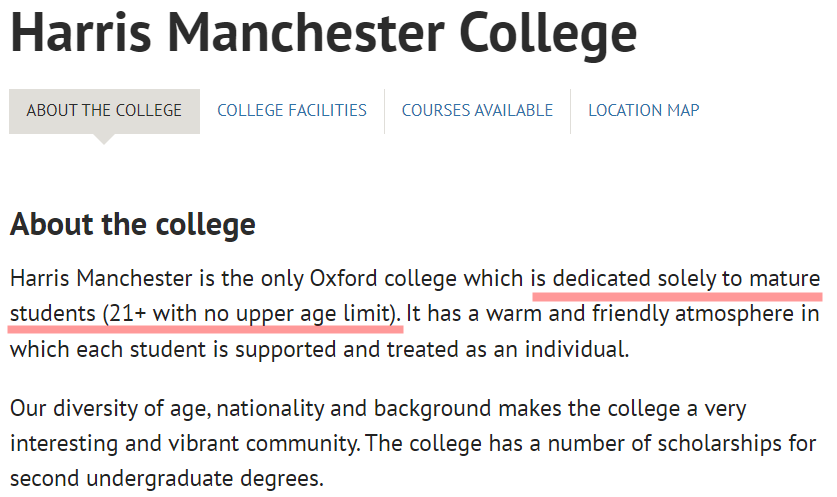Click 'Harris Manchester' at the start of the first paragraph
The height and width of the screenshot is (497, 837).
(x=101, y=279)
